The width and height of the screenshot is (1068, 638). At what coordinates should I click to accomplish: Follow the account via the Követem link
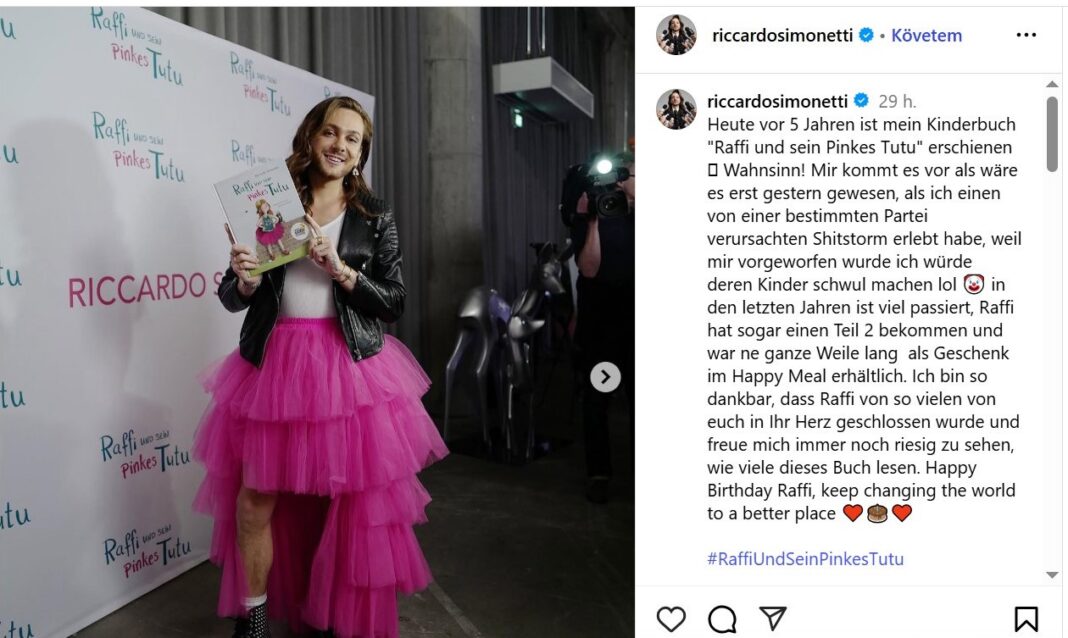(926, 35)
